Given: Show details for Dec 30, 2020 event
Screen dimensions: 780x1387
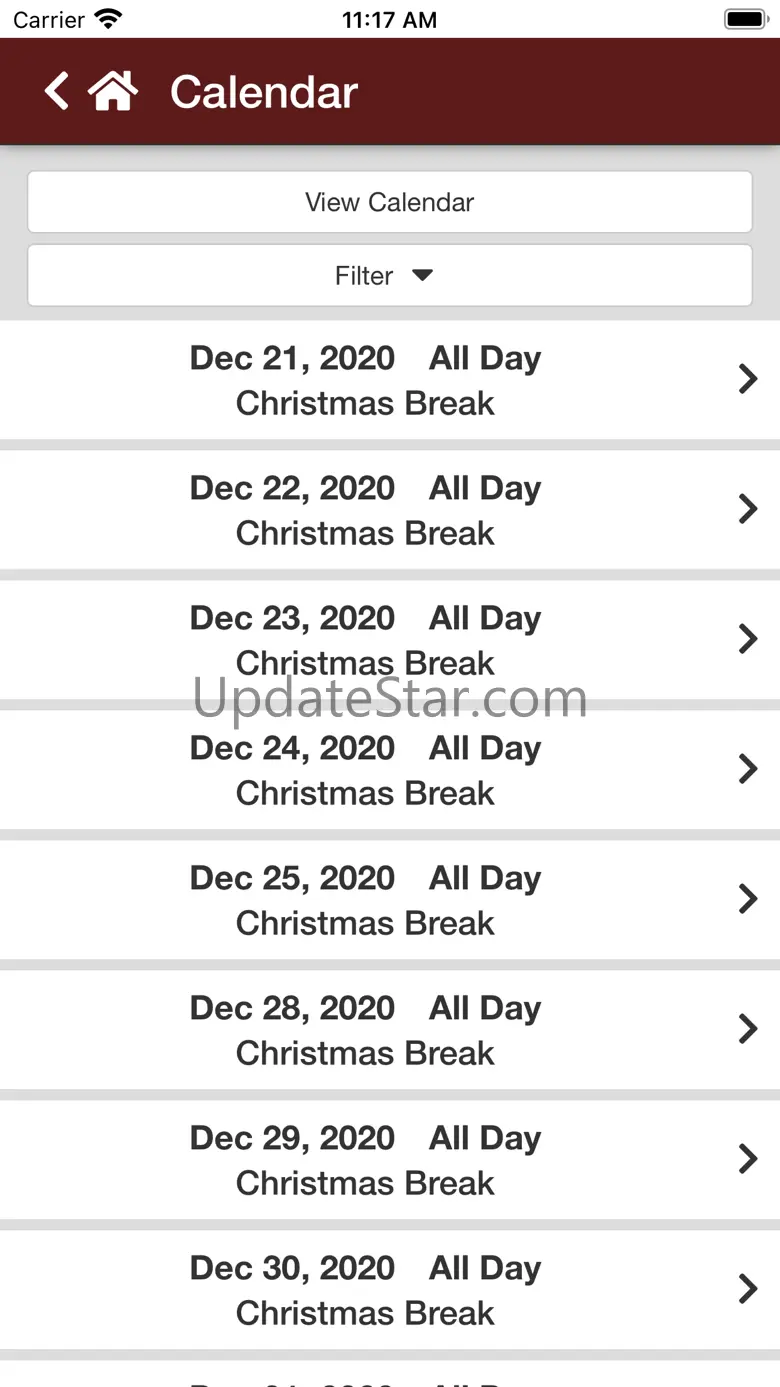Looking at the screenshot, I should [366, 1290].
